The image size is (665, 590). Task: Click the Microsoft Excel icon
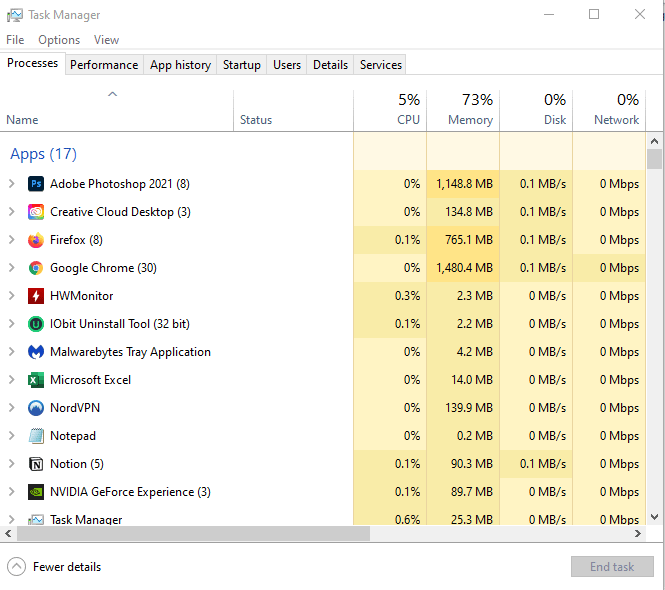(36, 380)
